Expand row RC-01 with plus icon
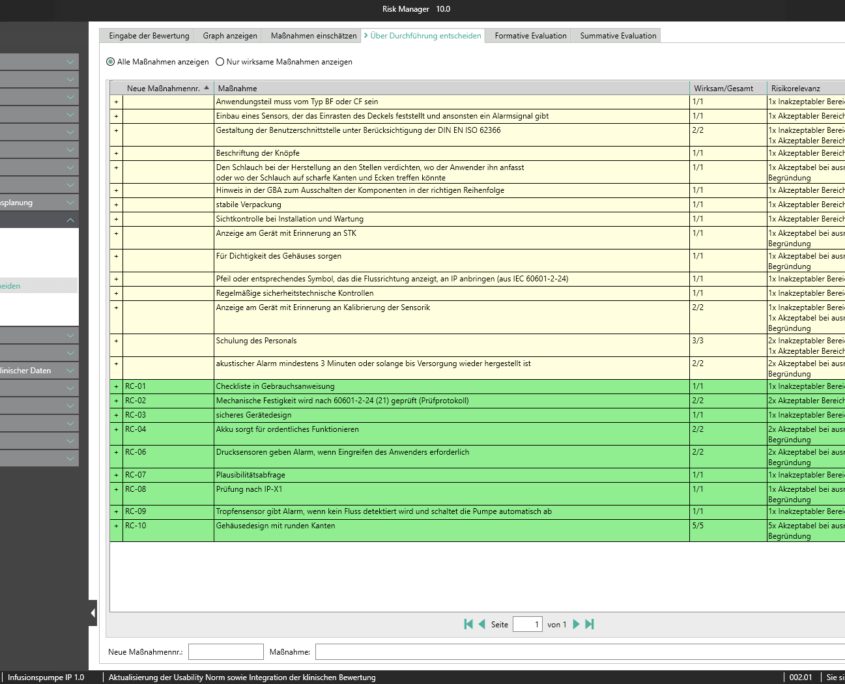This screenshot has height=684, width=845. point(116,386)
